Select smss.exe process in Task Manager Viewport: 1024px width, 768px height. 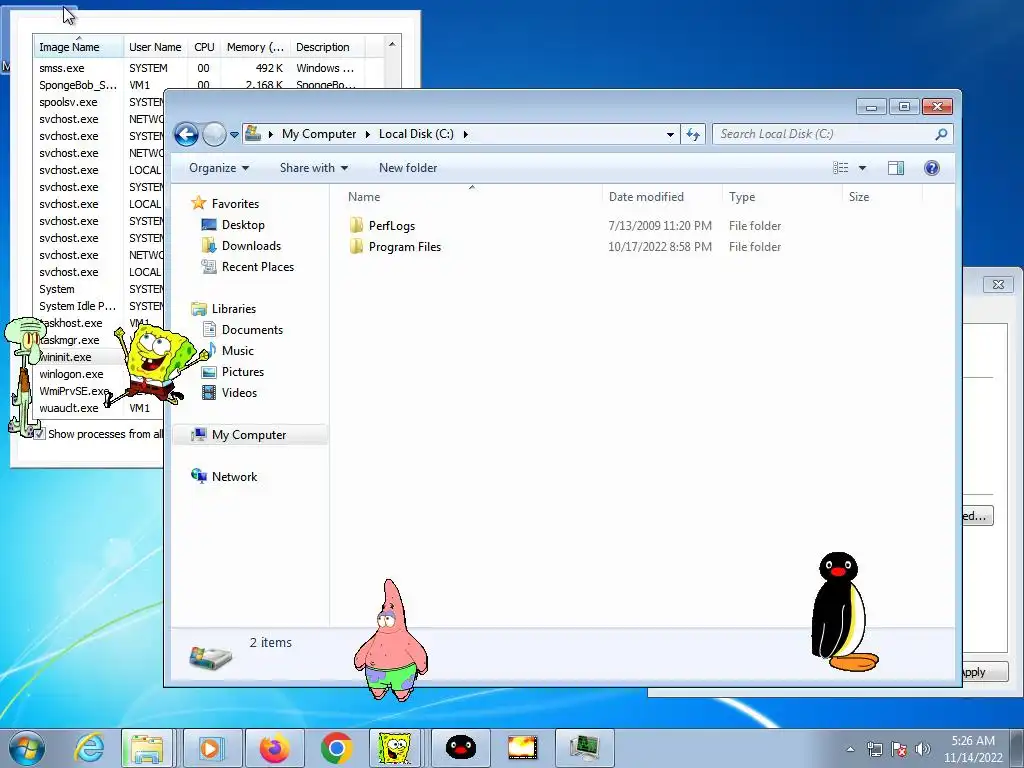pyautogui.click(x=61, y=68)
